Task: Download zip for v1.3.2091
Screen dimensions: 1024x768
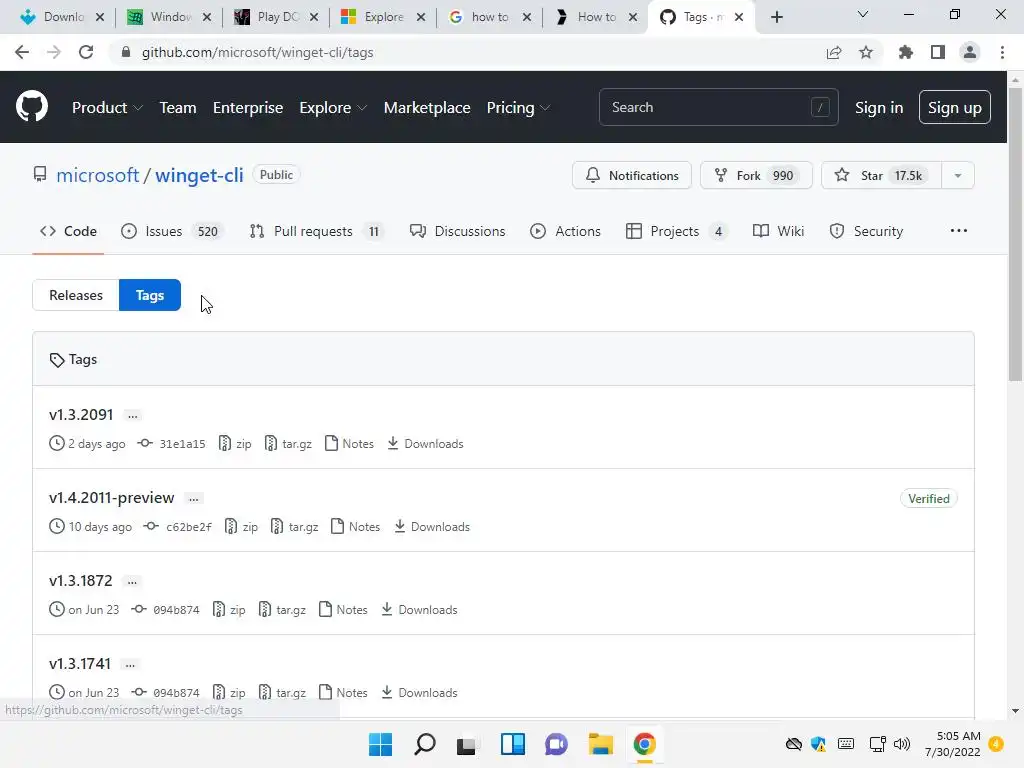Action: [235, 443]
